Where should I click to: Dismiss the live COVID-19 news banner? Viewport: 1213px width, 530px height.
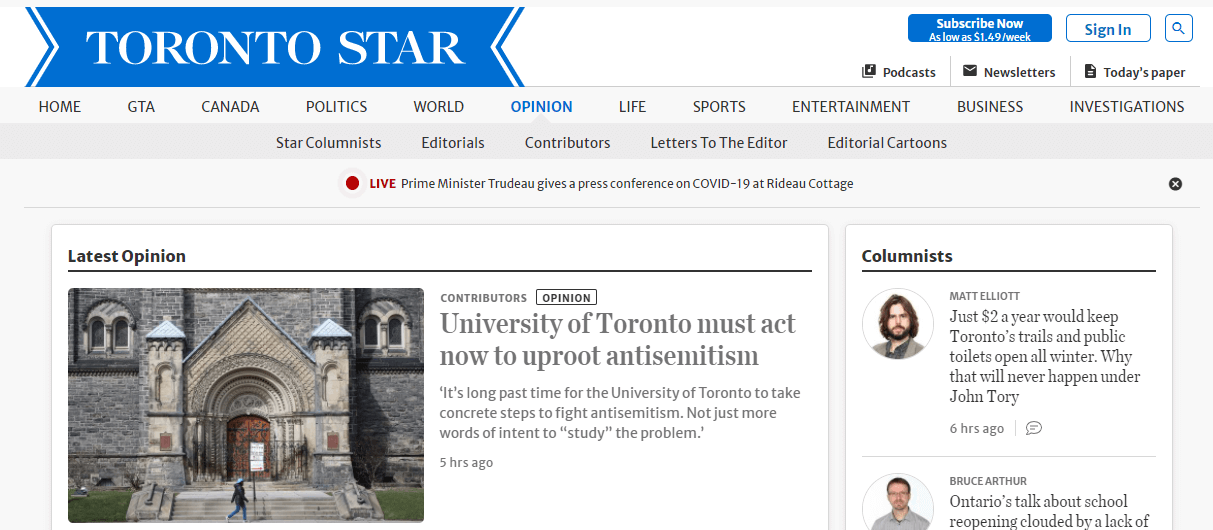(1175, 184)
